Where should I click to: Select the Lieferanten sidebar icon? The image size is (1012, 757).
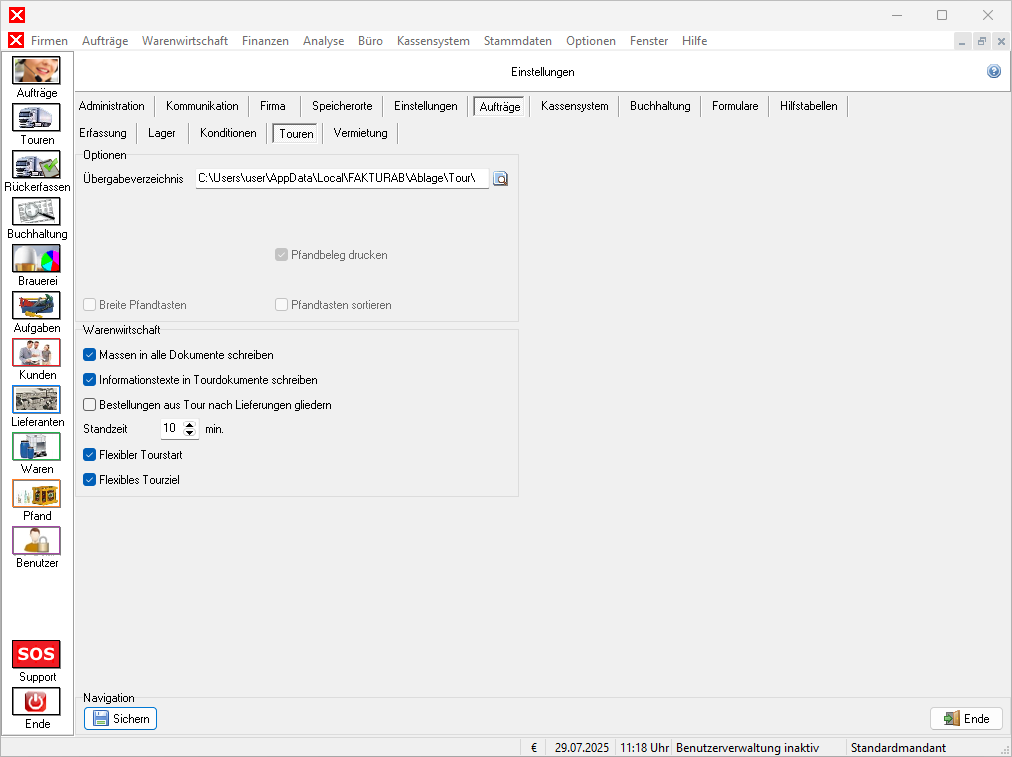[x=36, y=400]
